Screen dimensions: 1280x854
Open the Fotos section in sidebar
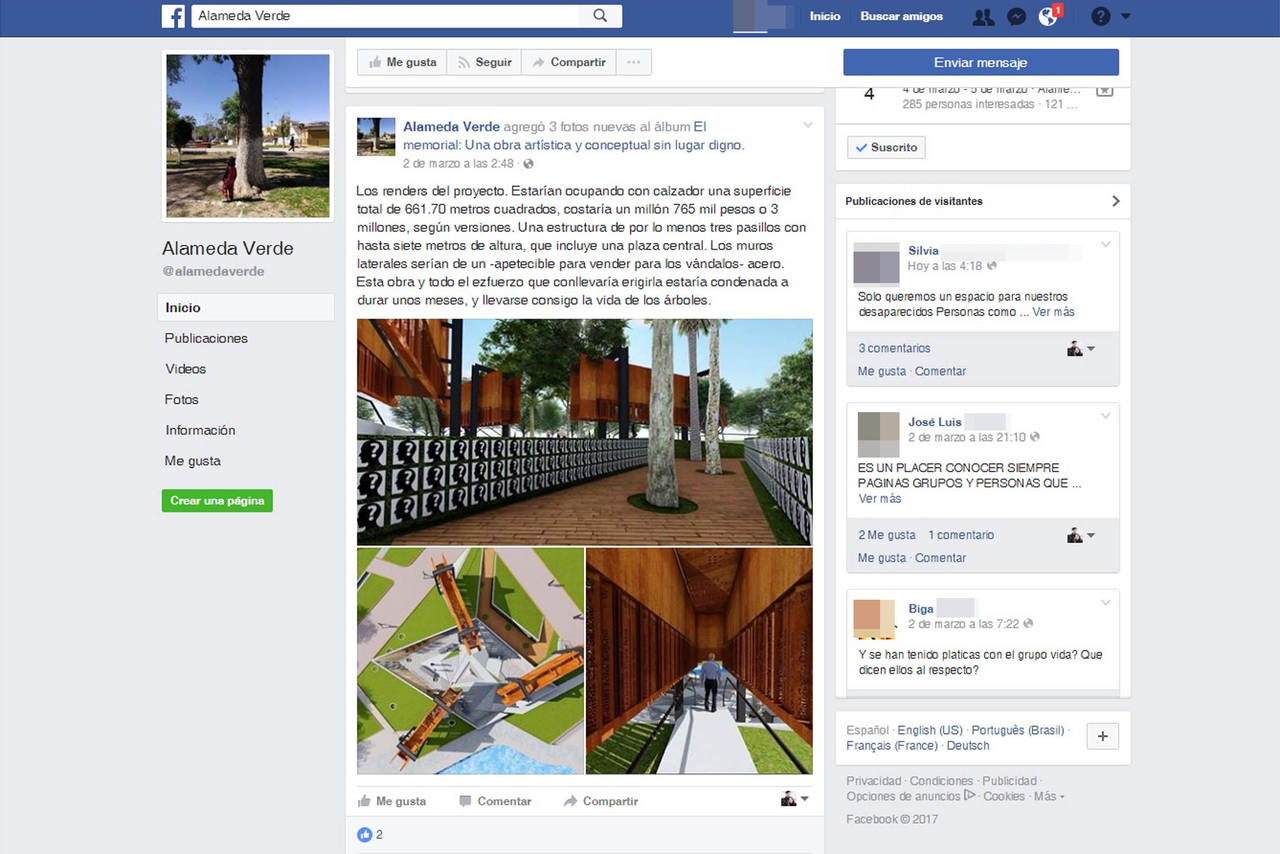[182, 400]
